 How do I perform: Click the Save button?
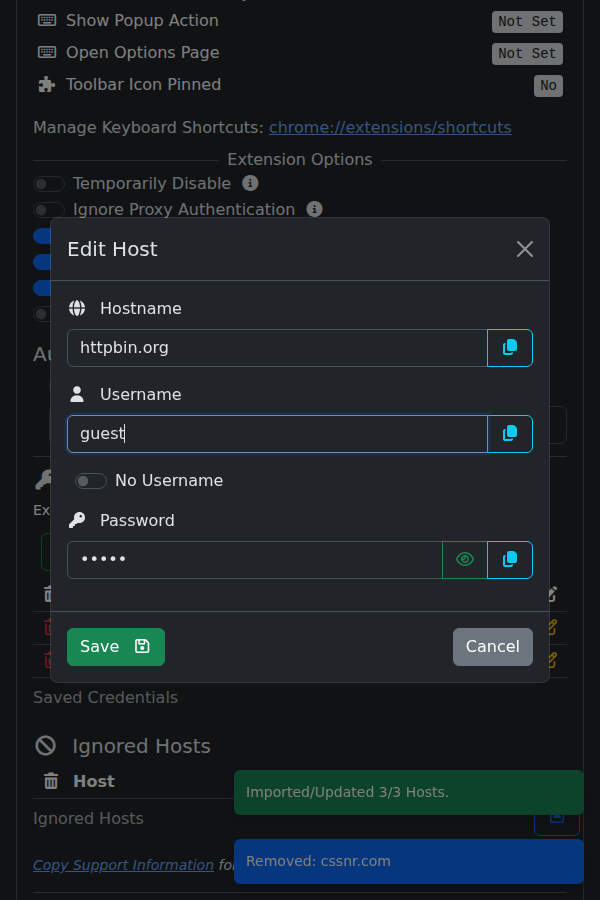click(x=116, y=647)
